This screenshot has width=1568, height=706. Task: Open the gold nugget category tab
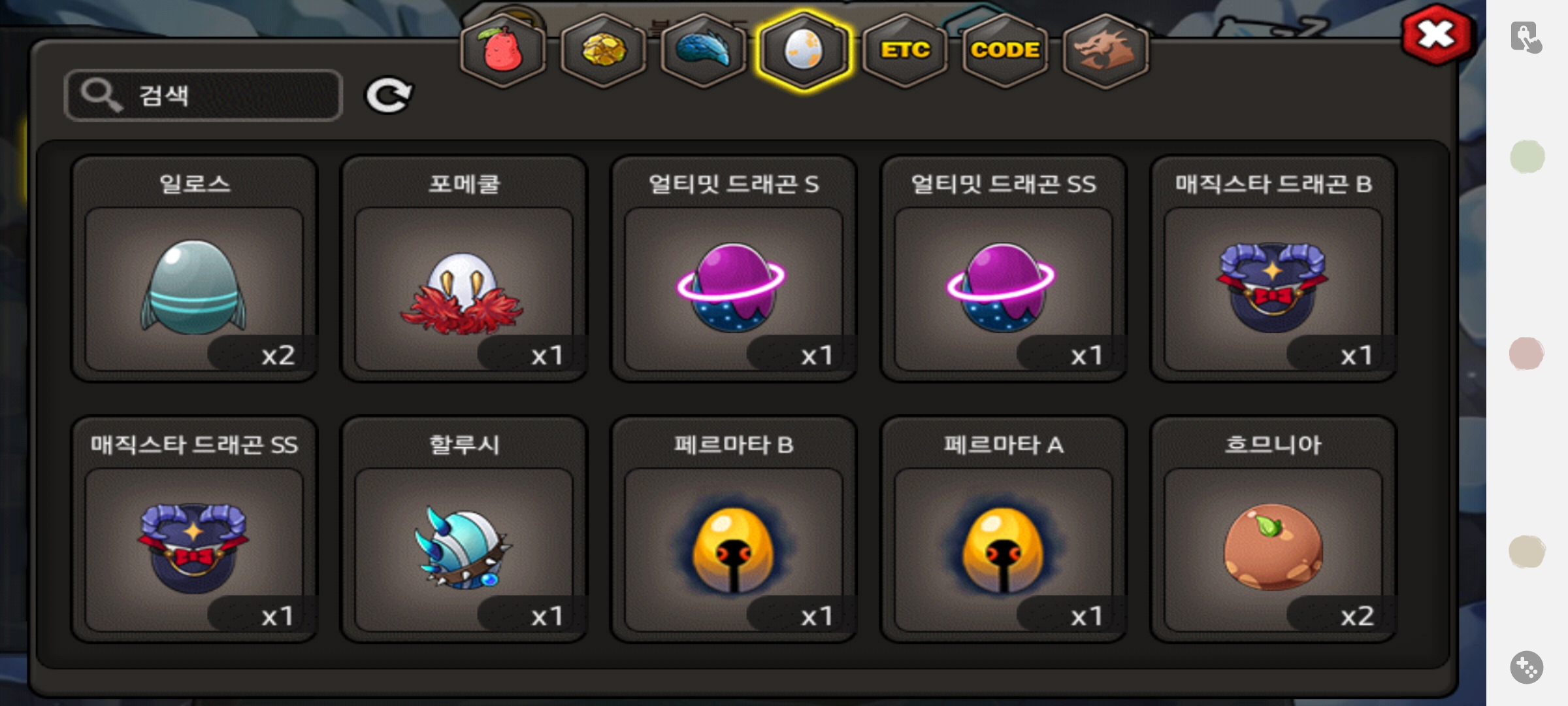click(603, 50)
